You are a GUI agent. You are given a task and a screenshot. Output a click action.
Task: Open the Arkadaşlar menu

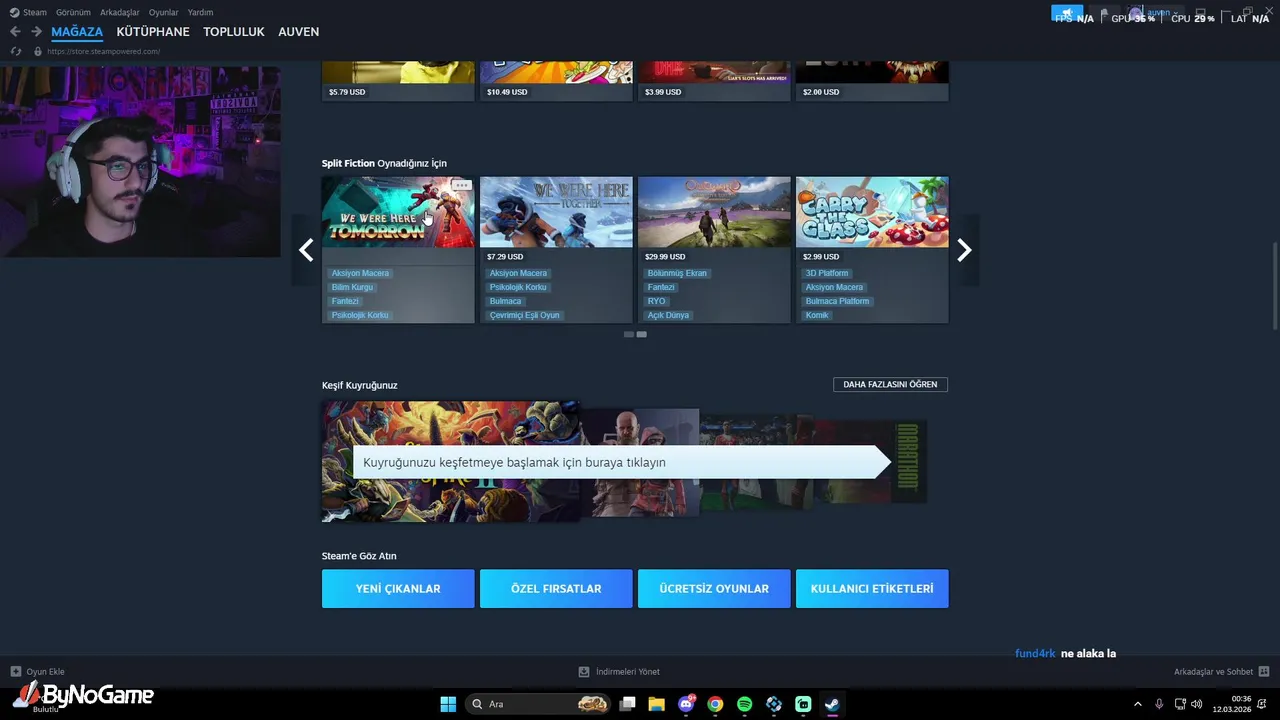[x=120, y=13]
